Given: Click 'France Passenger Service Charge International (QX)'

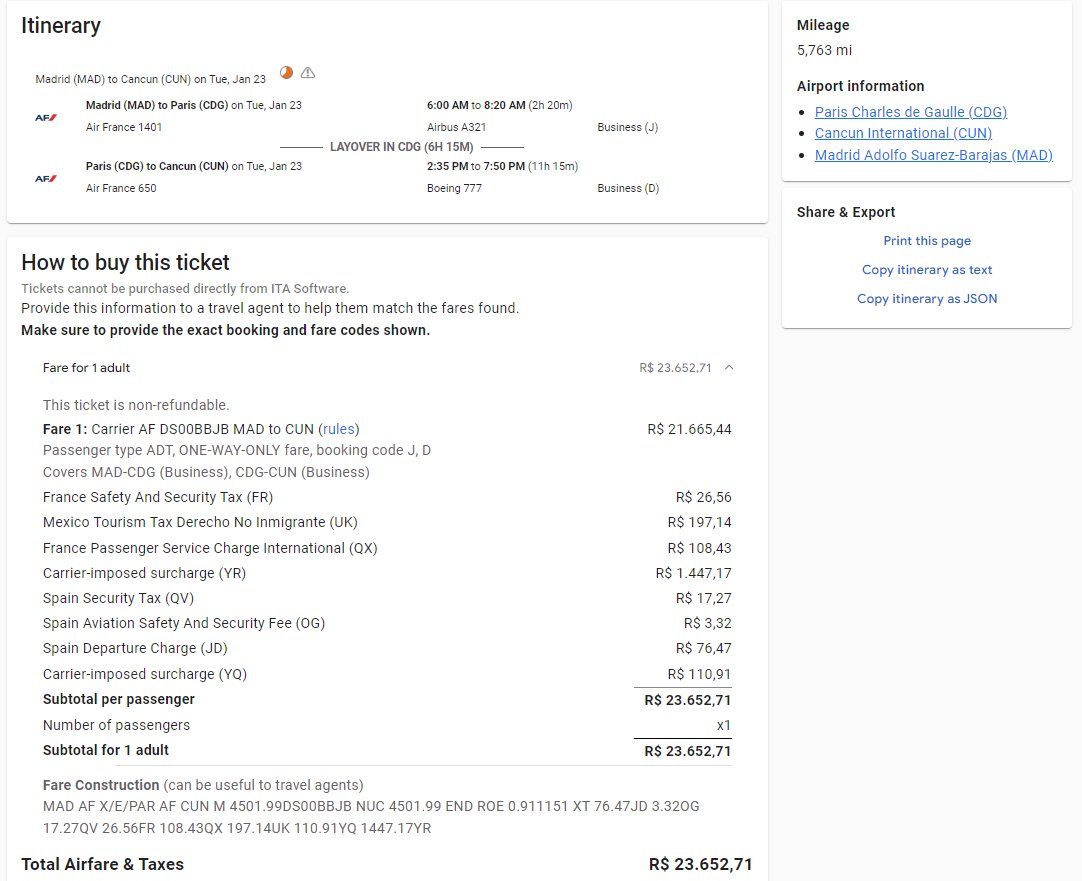Looking at the screenshot, I should pos(210,548).
